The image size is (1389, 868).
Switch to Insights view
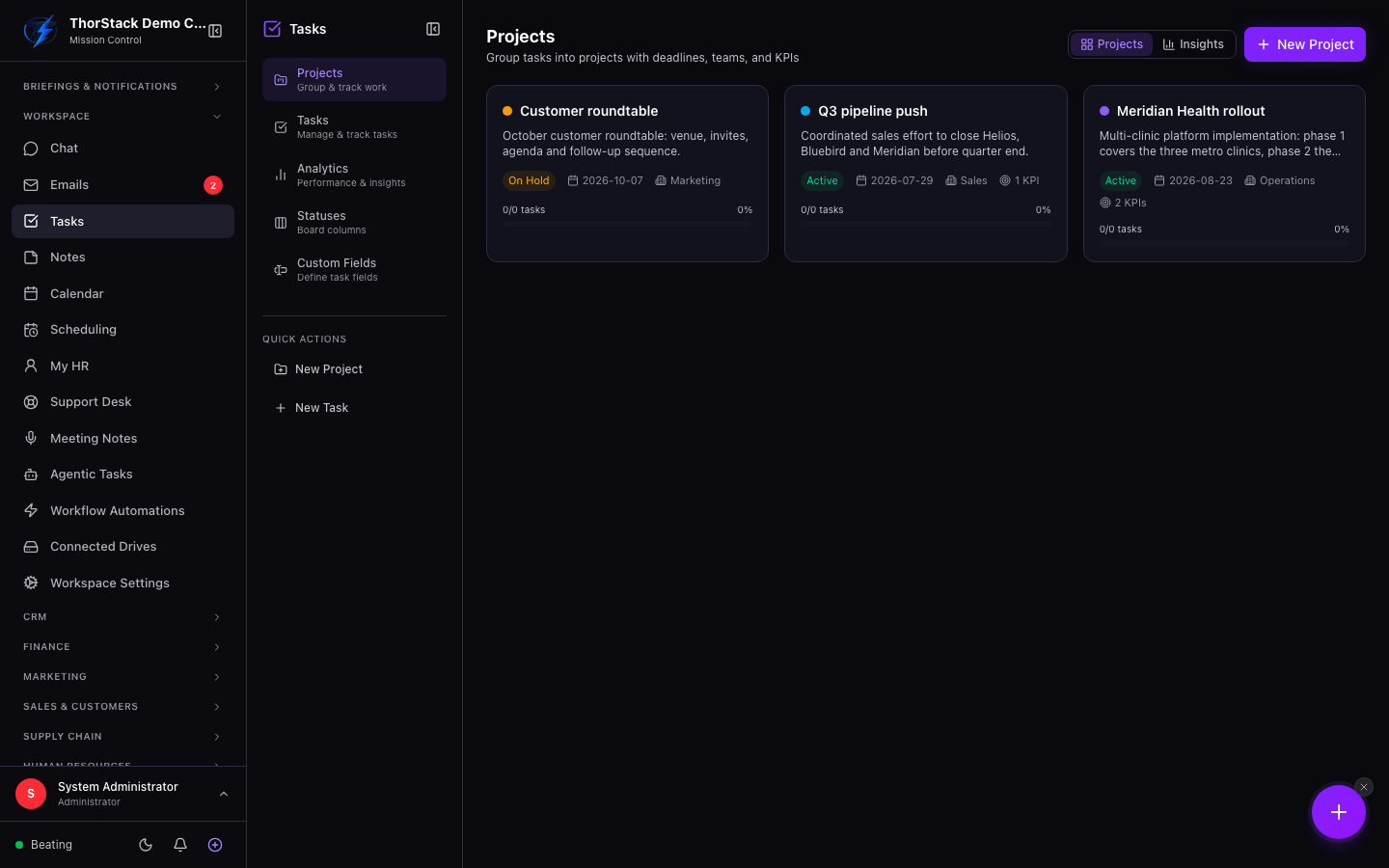coord(1193,44)
